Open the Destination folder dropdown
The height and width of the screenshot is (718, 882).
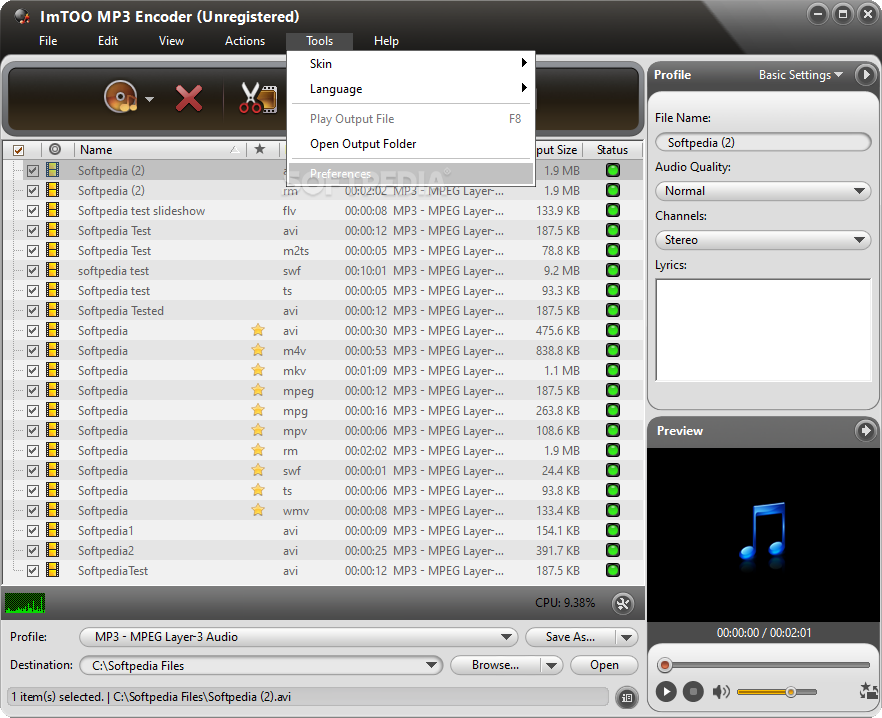click(x=260, y=666)
